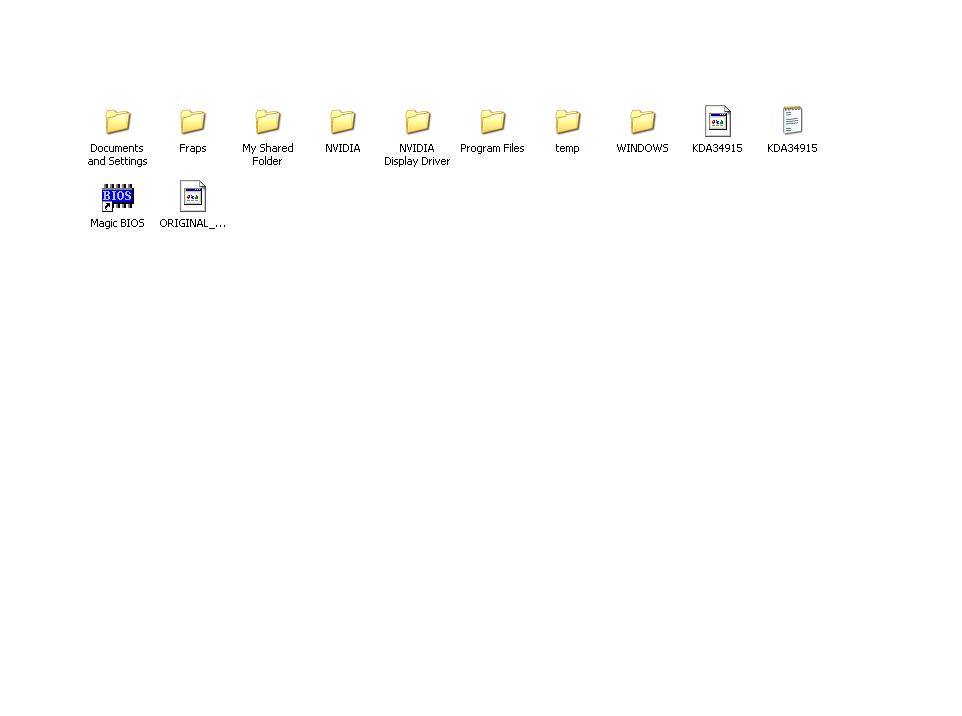Viewport: 962px width, 716px height.
Task: Click the 'WINDOWS' folder name text
Action: click(642, 149)
